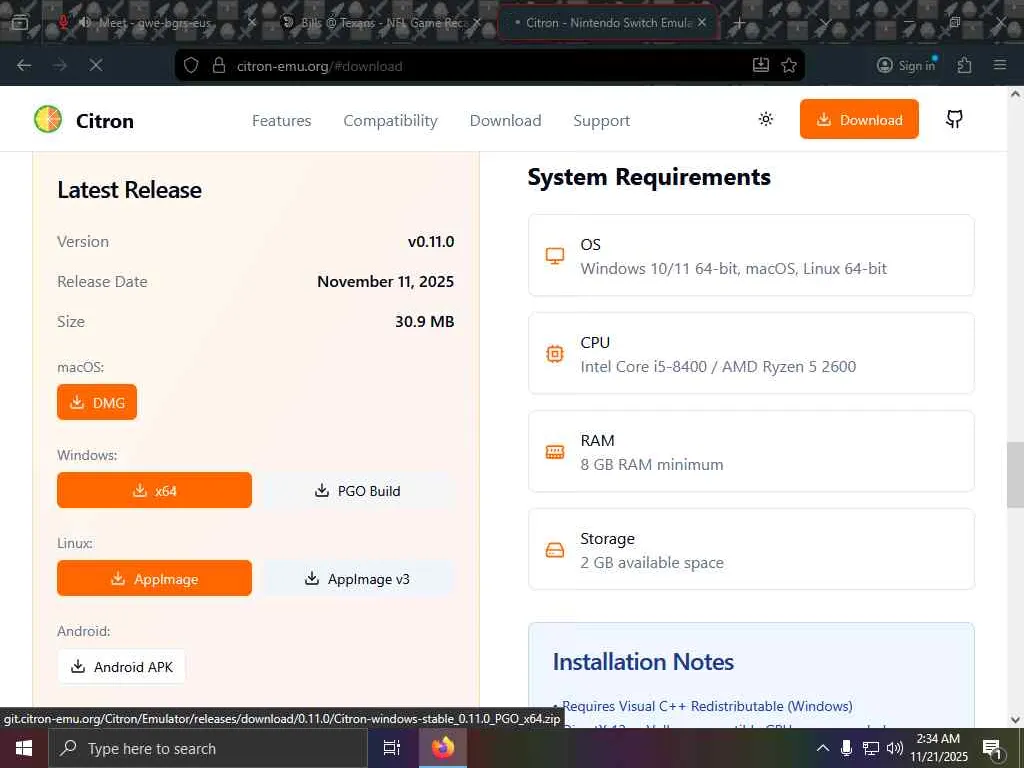This screenshot has height=768, width=1024.
Task: Click the orange Download button in header
Action: click(859, 120)
